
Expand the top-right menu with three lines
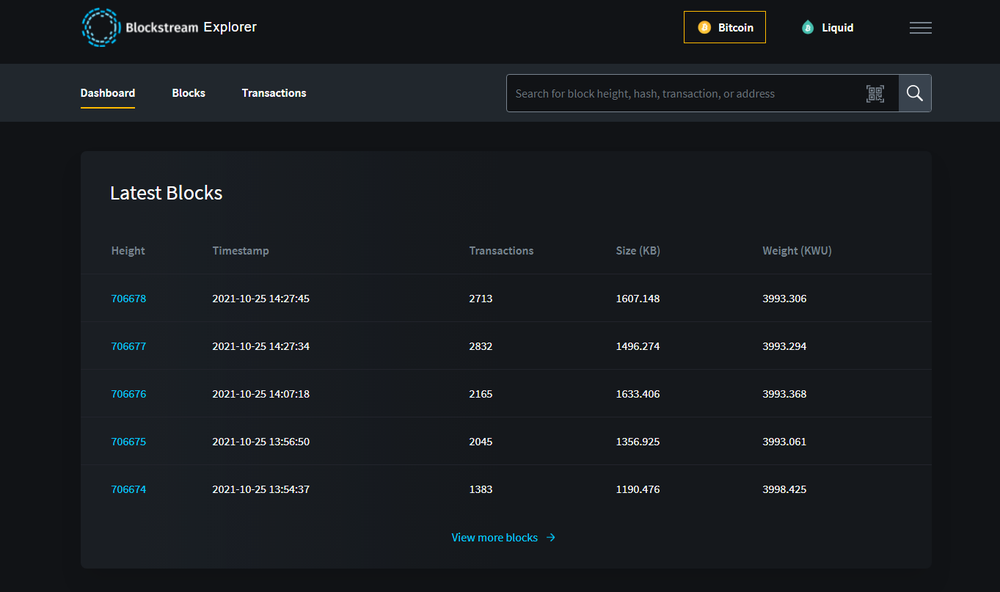(x=920, y=27)
